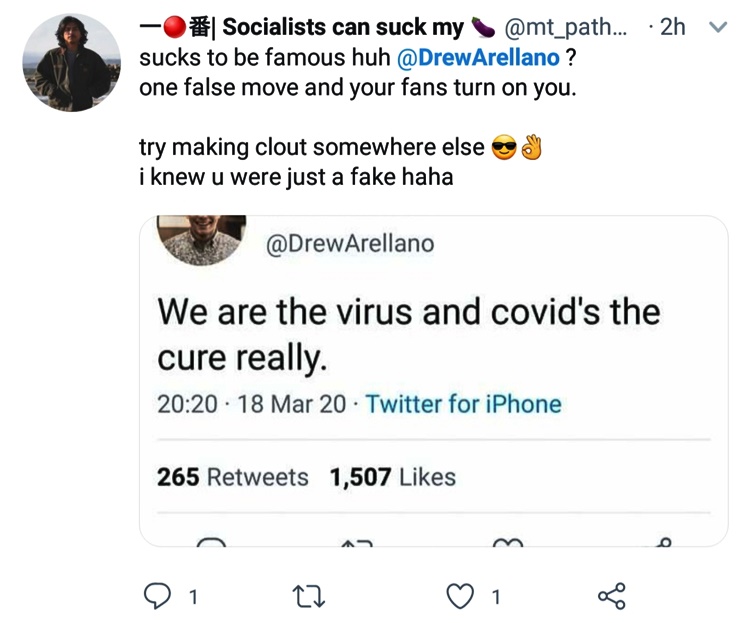Like the tweet with the heart icon
This screenshot has height=623, width=750.
point(461,597)
